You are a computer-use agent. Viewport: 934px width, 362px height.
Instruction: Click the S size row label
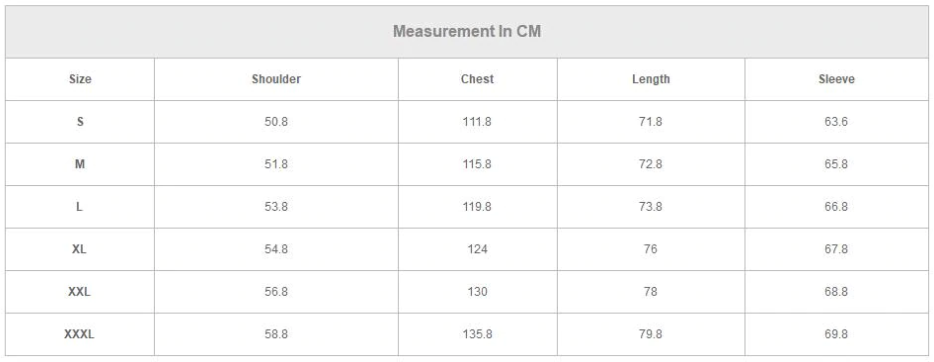pyautogui.click(x=80, y=122)
